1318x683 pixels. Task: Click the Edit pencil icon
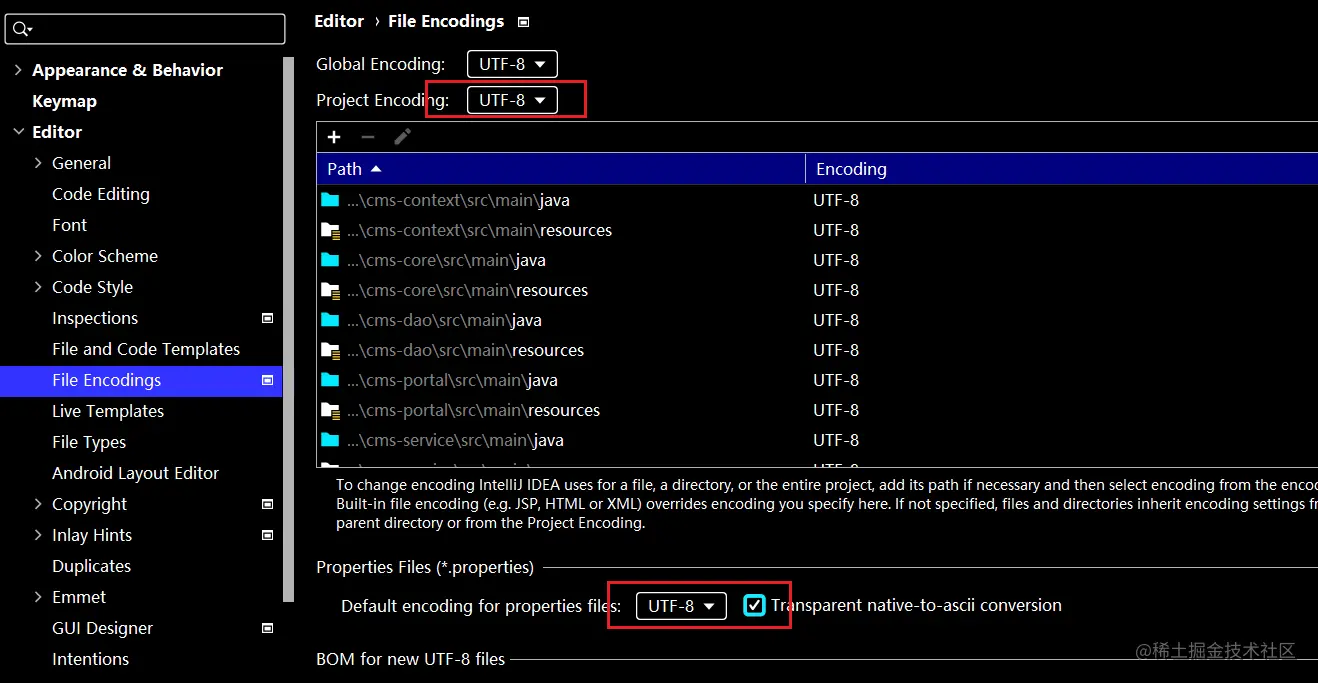[402, 137]
